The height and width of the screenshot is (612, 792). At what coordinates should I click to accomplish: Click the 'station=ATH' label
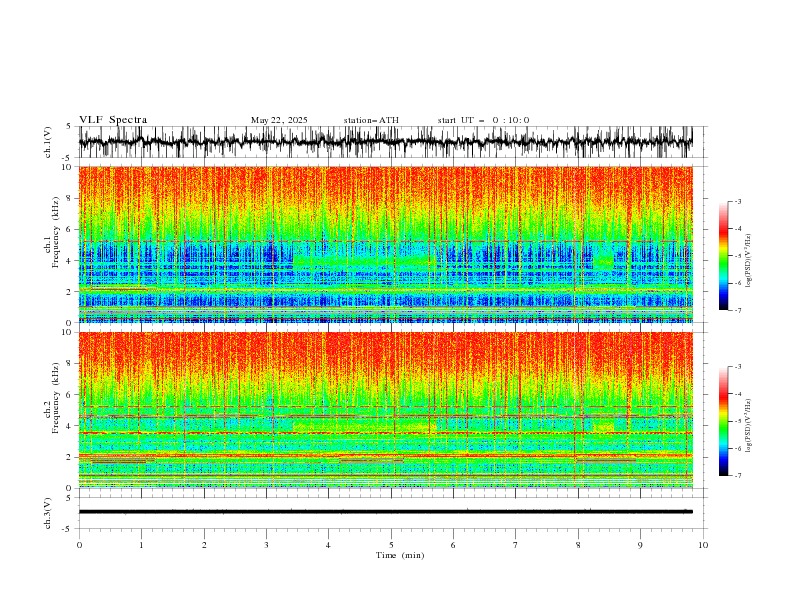(x=371, y=120)
